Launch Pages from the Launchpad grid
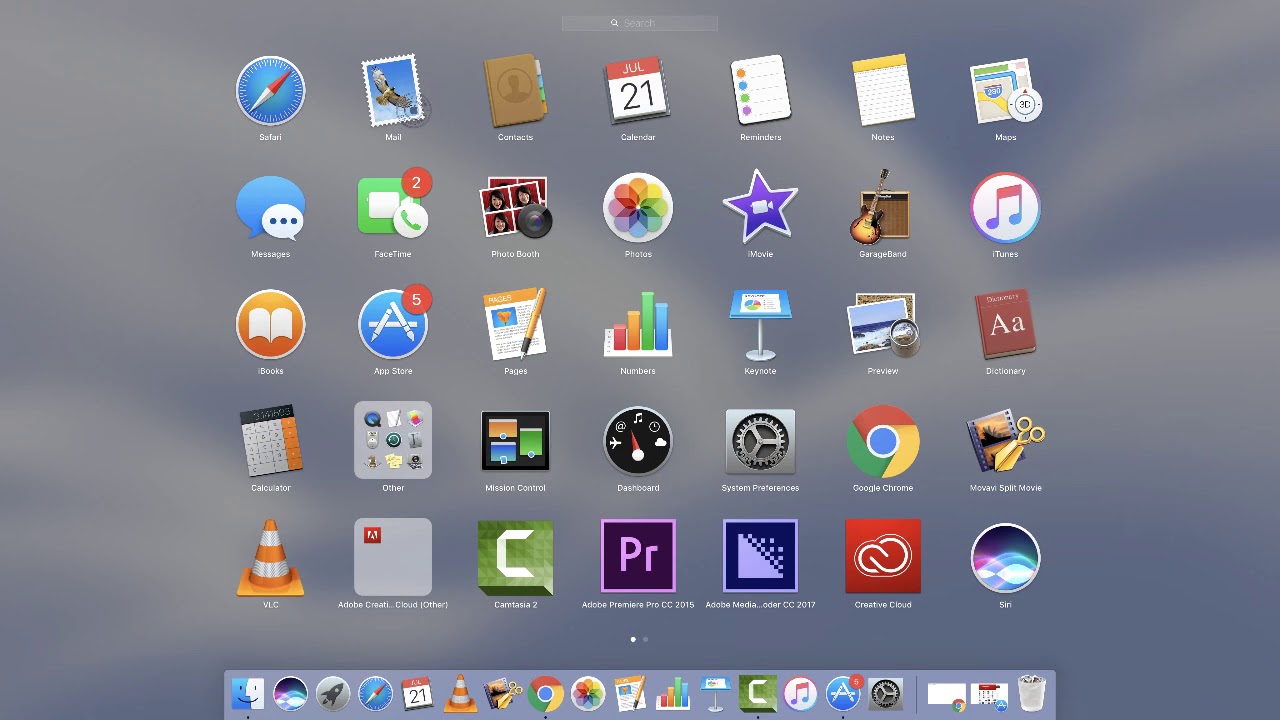1280x720 pixels. coord(515,325)
